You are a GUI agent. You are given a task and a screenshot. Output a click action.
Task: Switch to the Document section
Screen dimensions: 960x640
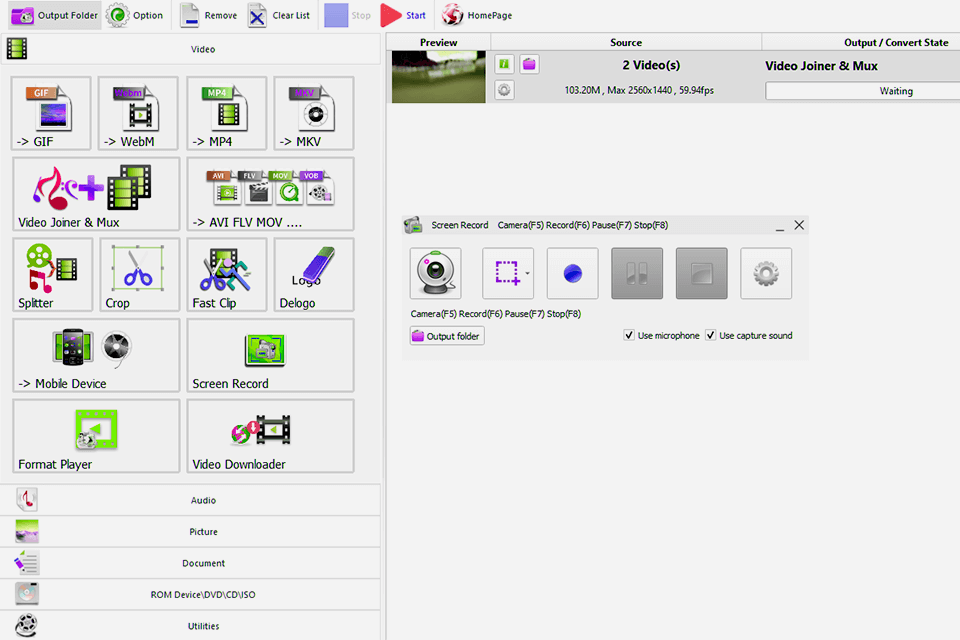[203, 562]
